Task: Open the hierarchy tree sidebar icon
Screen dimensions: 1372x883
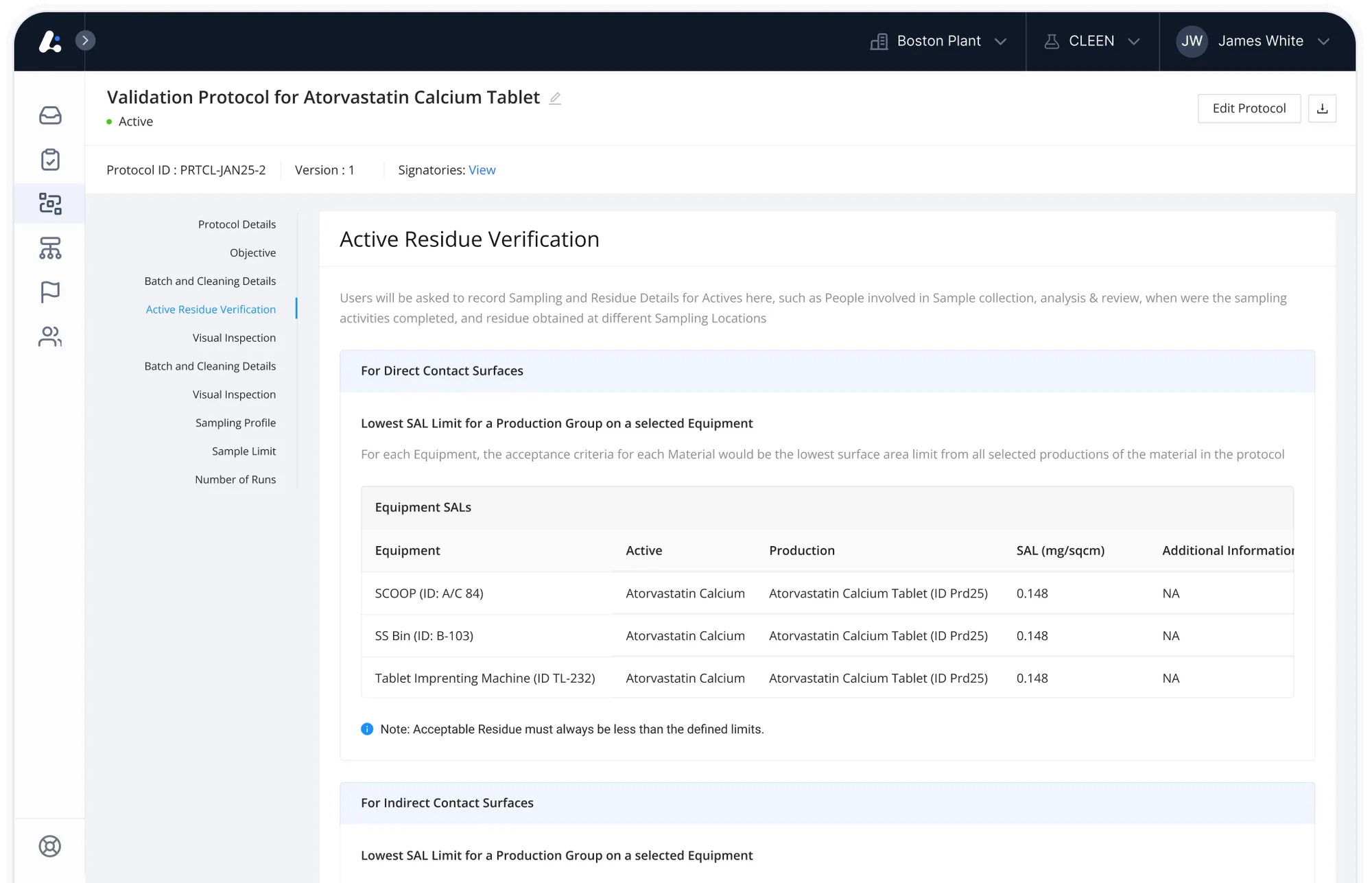Action: pos(50,248)
